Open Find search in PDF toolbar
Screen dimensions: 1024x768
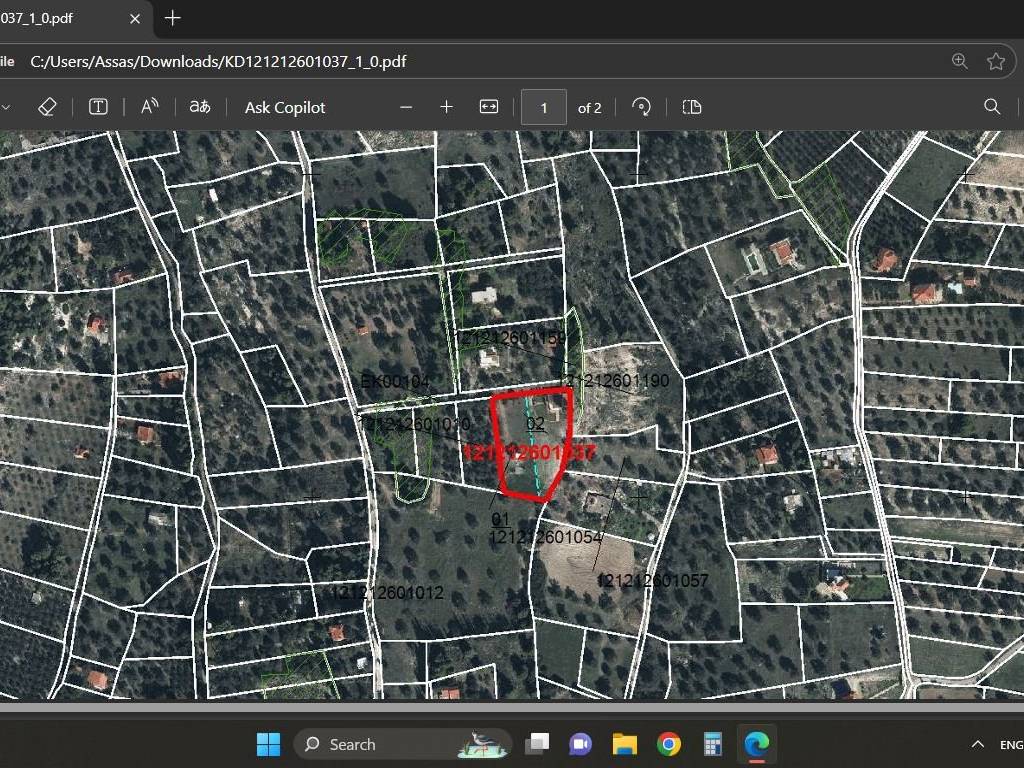pyautogui.click(x=992, y=107)
